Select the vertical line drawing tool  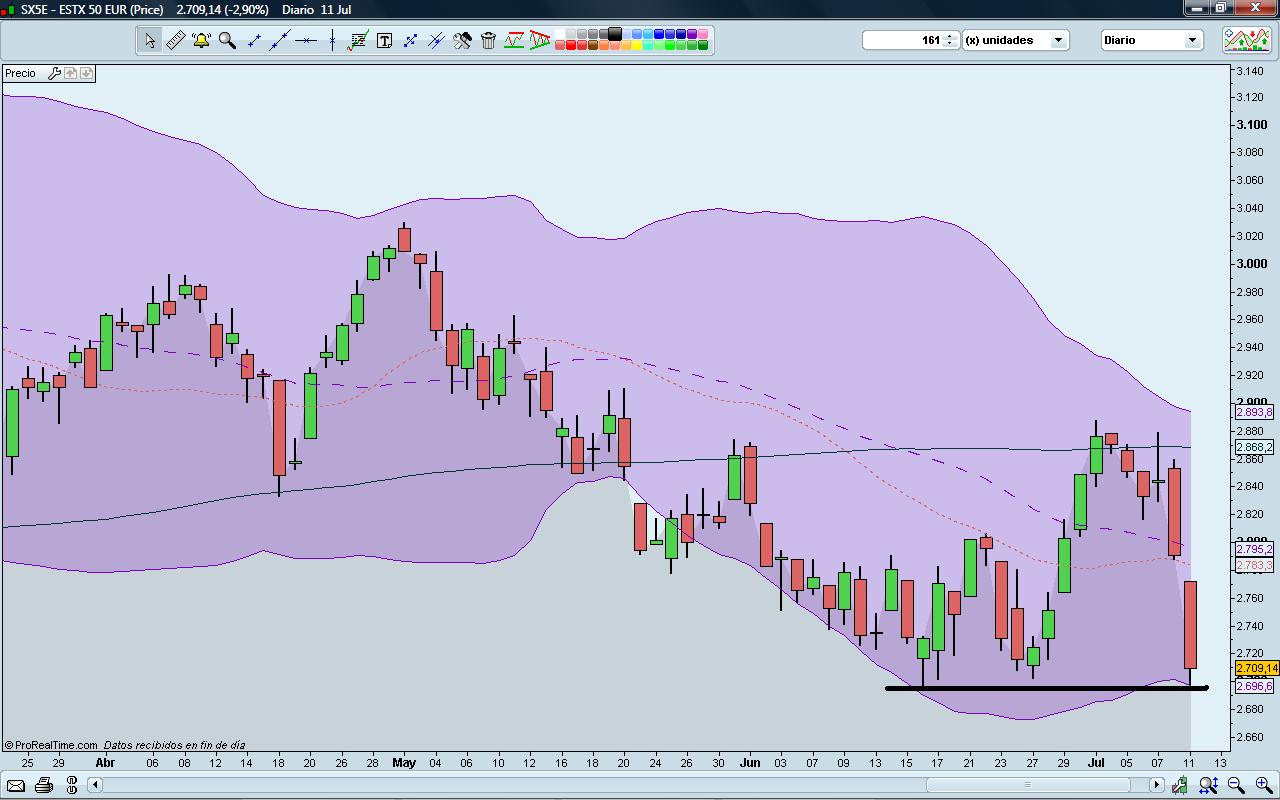pyautogui.click(x=332, y=41)
